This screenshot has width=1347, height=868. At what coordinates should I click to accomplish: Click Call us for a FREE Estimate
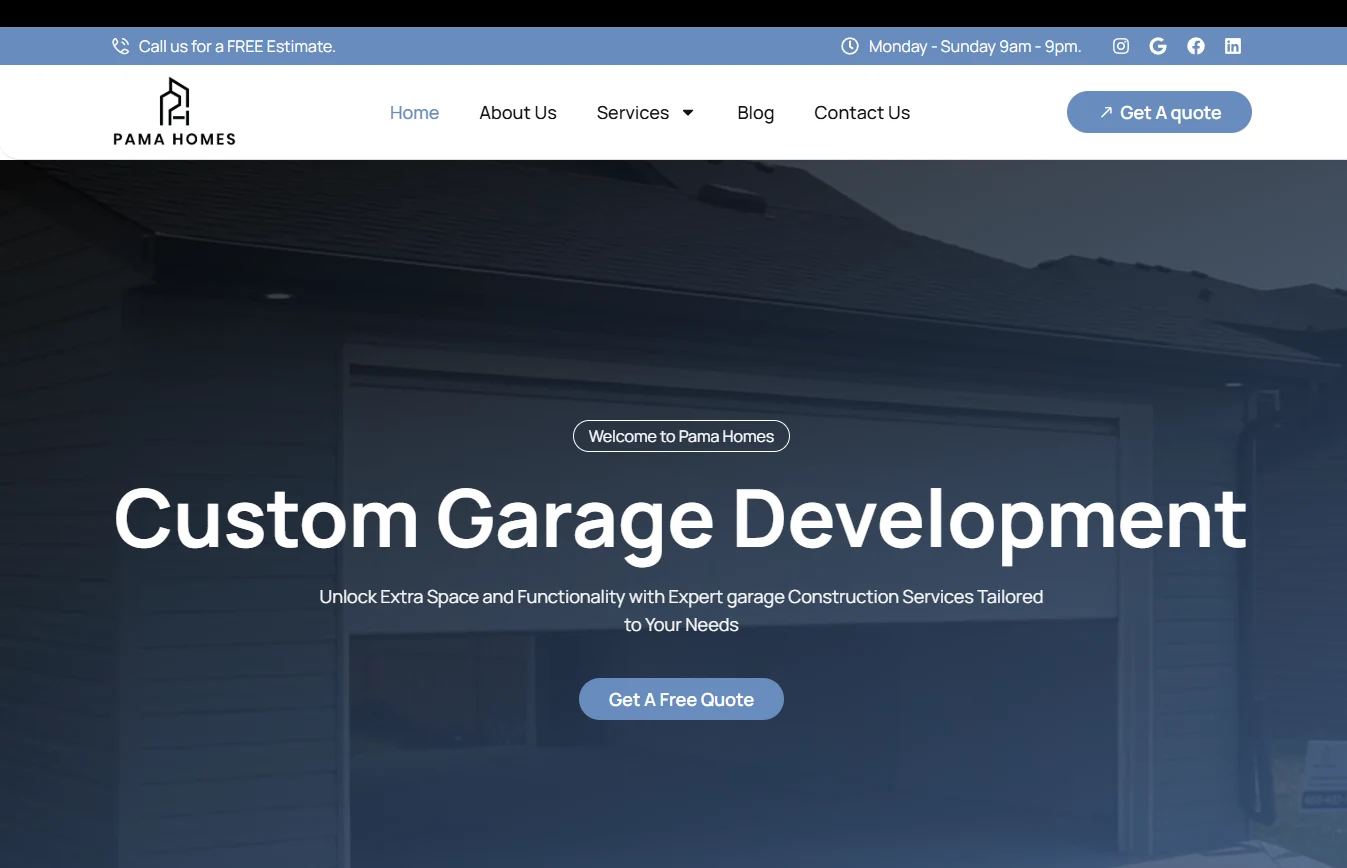pos(237,46)
